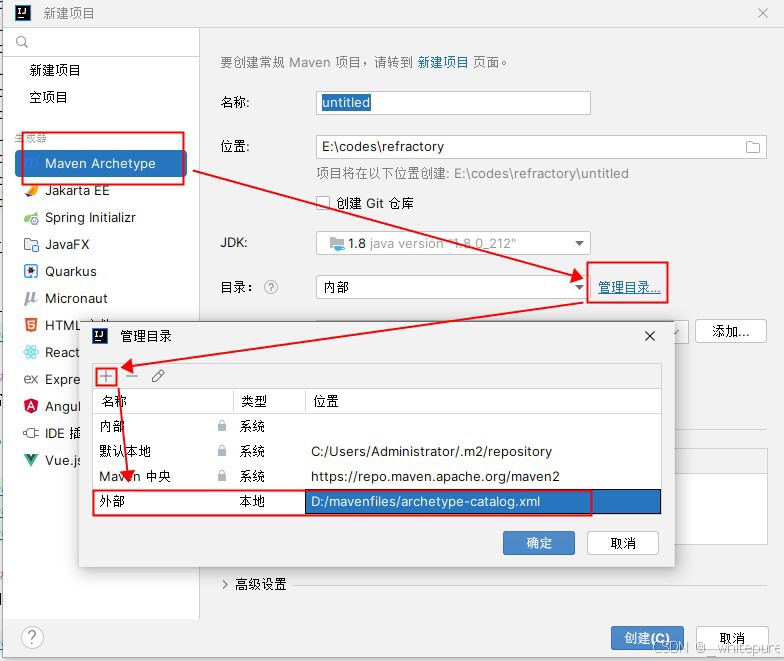Select 空项目 in the sidebar
Screen dimensions: 784x661
point(48,98)
